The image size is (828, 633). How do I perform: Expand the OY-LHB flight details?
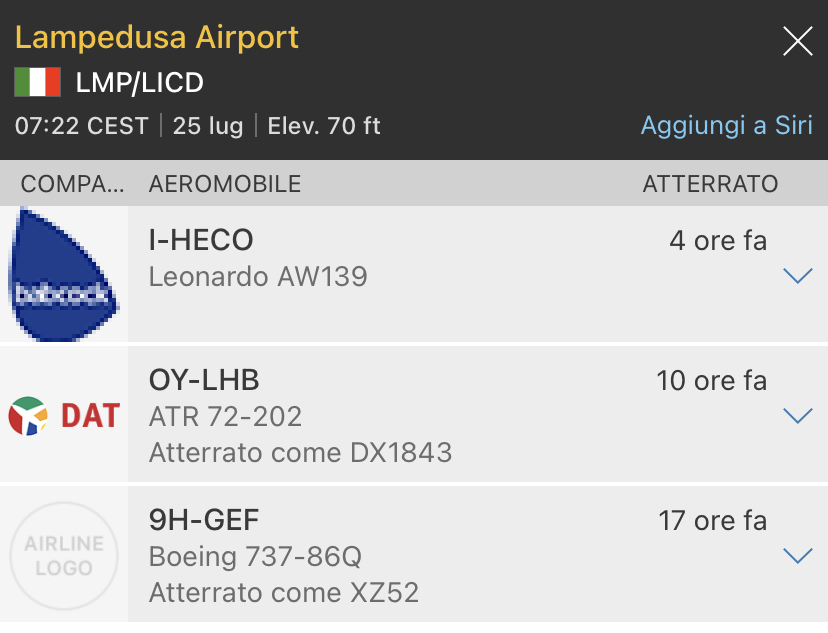[797, 416]
